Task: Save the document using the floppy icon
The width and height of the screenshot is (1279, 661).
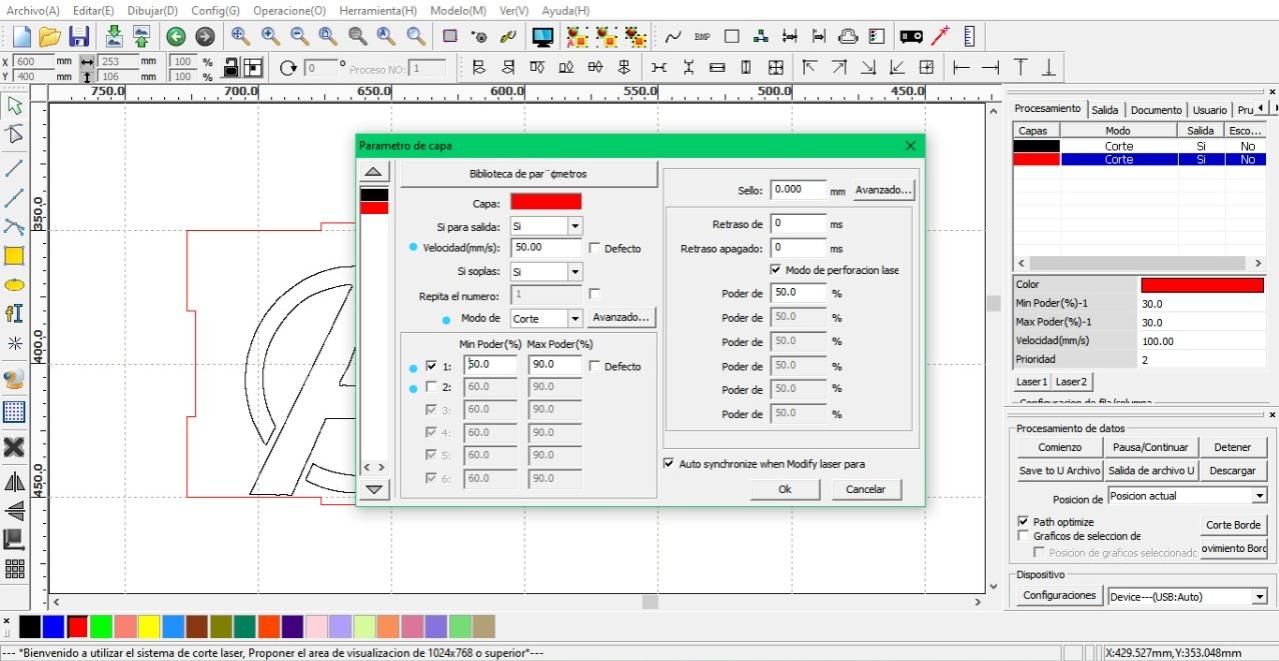Action: (x=79, y=37)
